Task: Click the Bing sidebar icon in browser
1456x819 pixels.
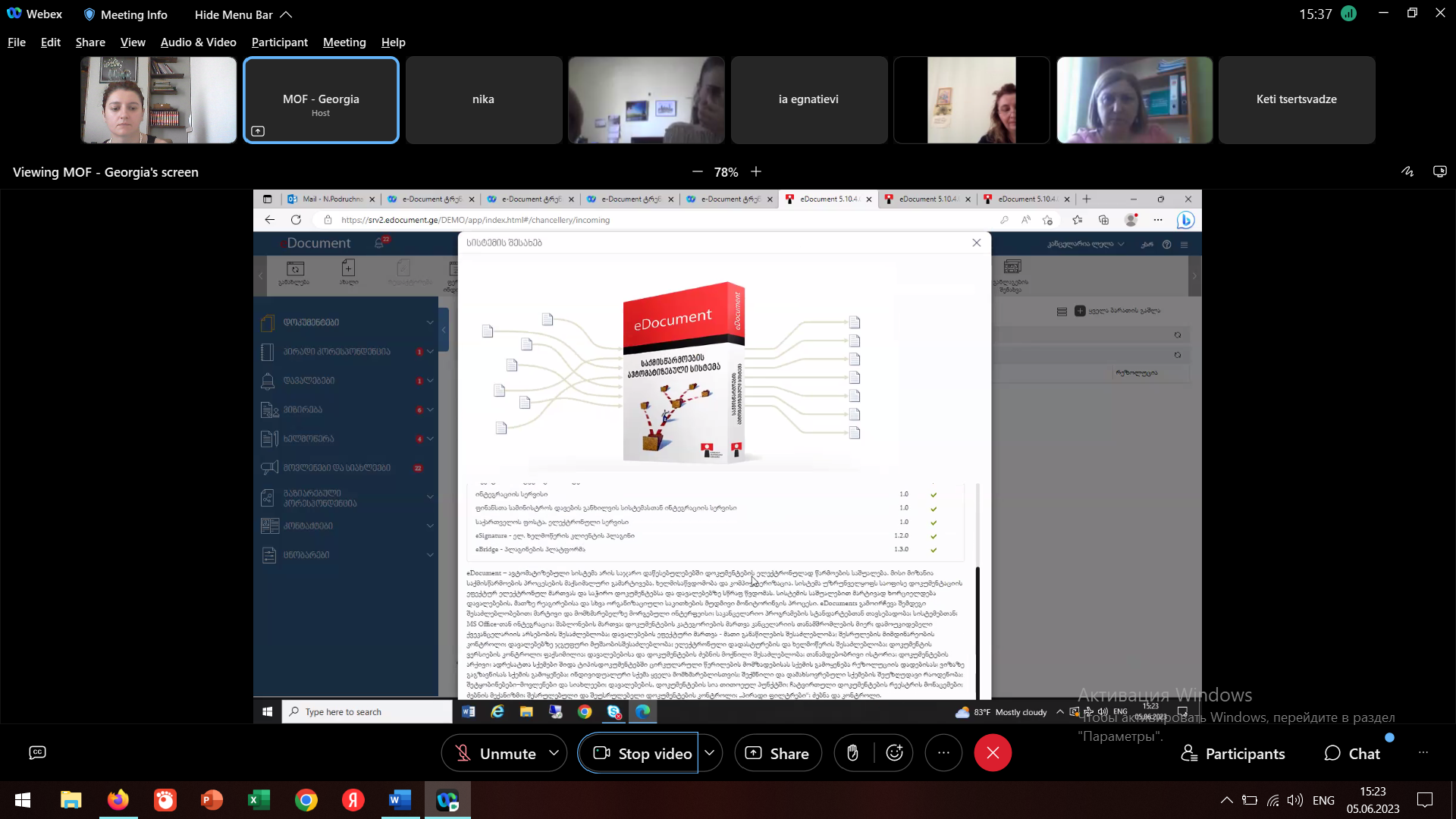Action: (x=1185, y=220)
